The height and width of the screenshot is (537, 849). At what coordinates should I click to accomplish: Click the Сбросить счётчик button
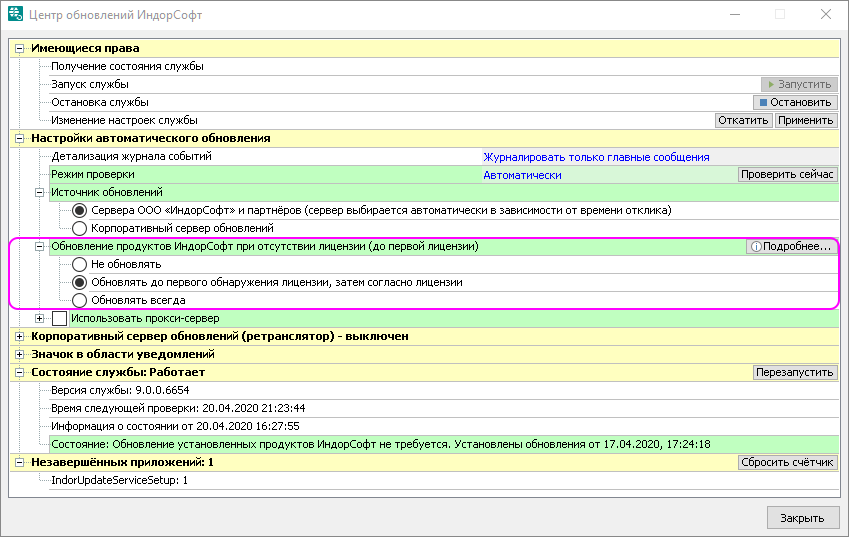coord(788,462)
